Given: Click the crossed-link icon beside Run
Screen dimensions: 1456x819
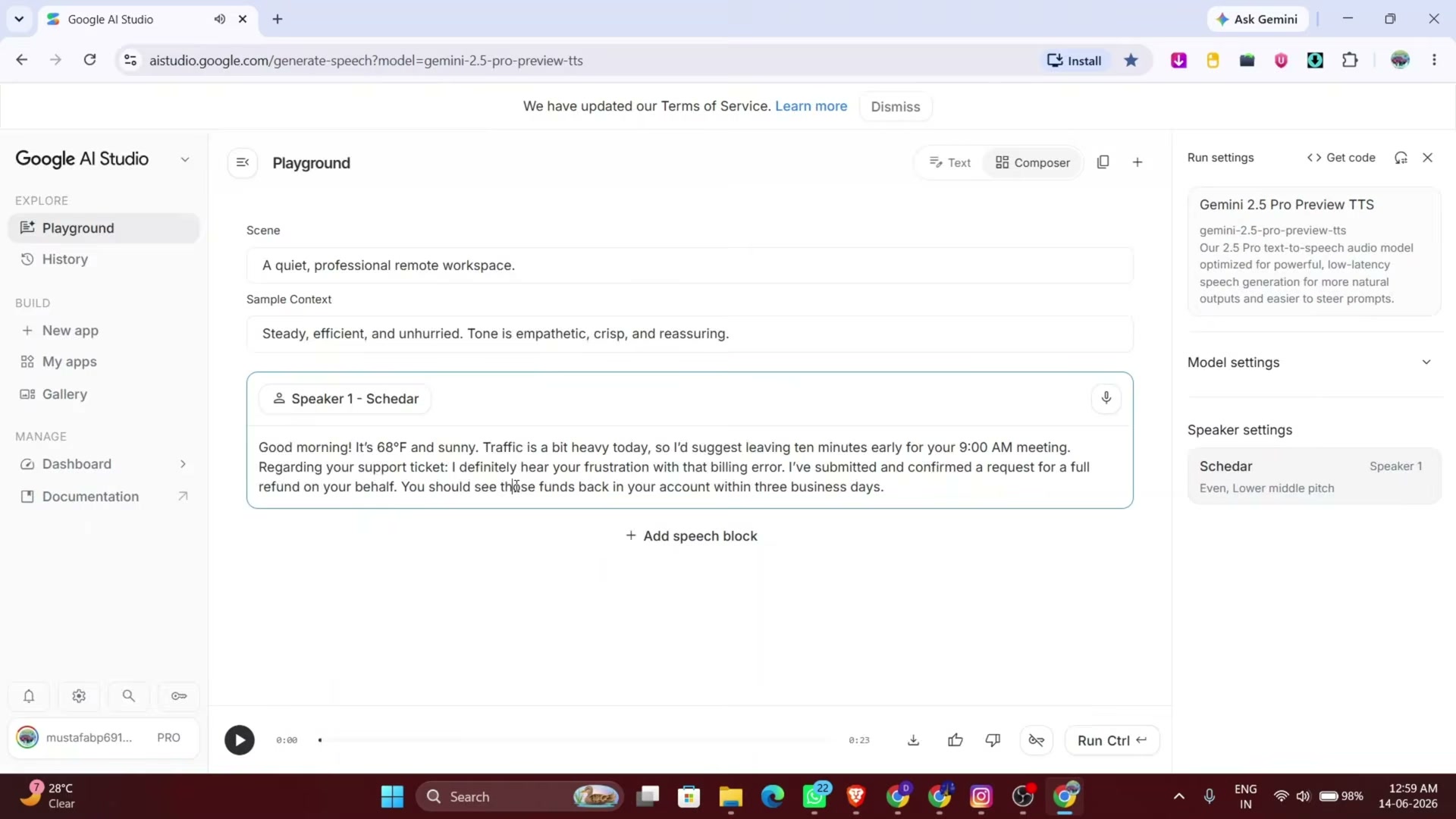Looking at the screenshot, I should (1037, 740).
